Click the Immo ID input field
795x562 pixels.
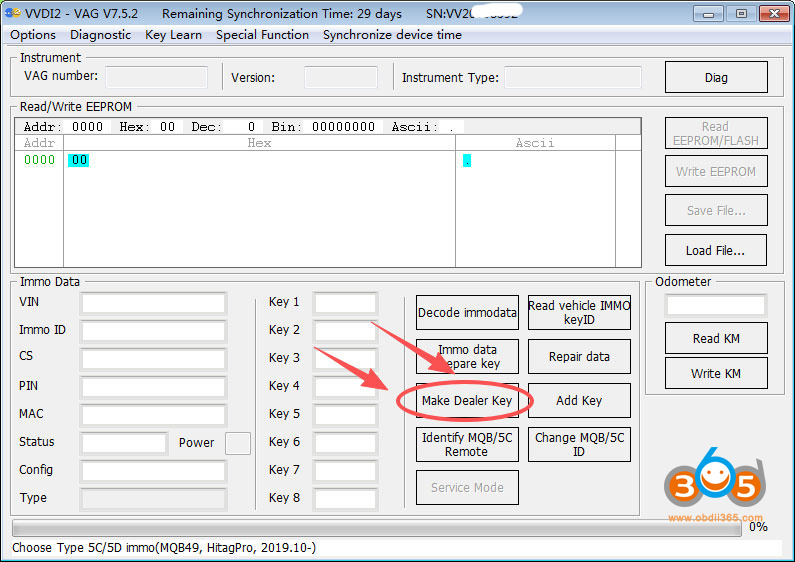tap(153, 331)
